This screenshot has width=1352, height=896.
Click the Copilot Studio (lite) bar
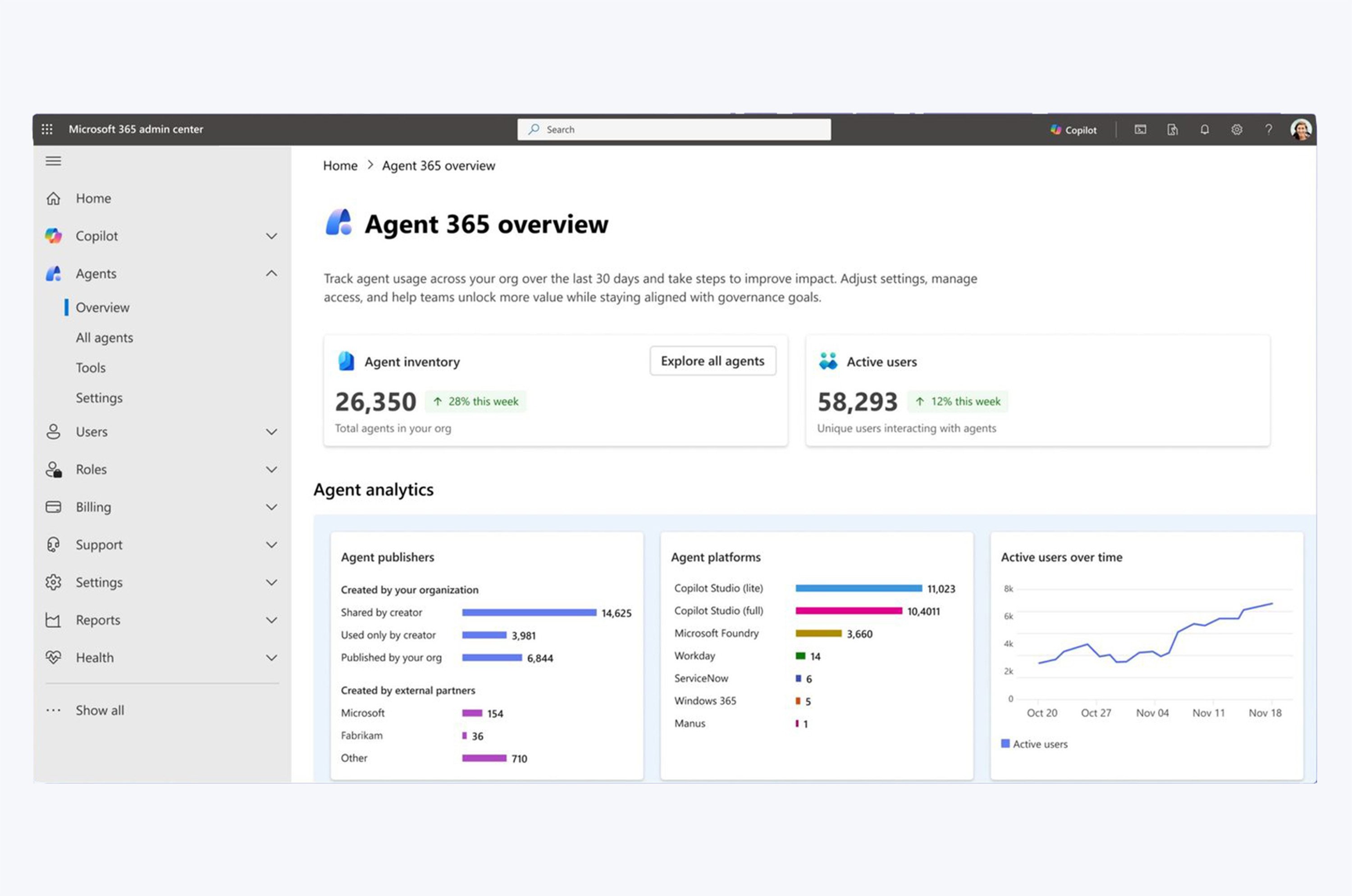pyautogui.click(x=859, y=588)
